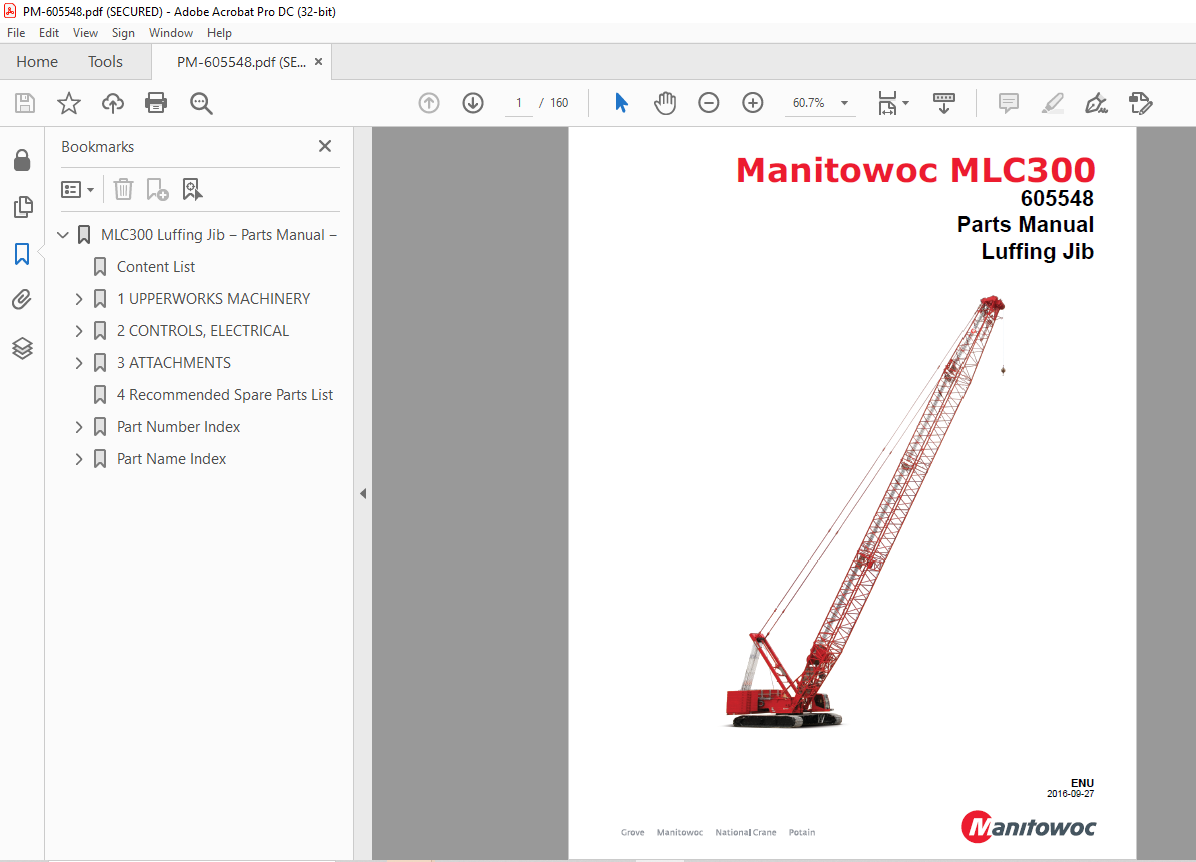Select the PM-605548.pdf document tab
Image resolution: width=1196 pixels, height=862 pixels.
point(241,62)
